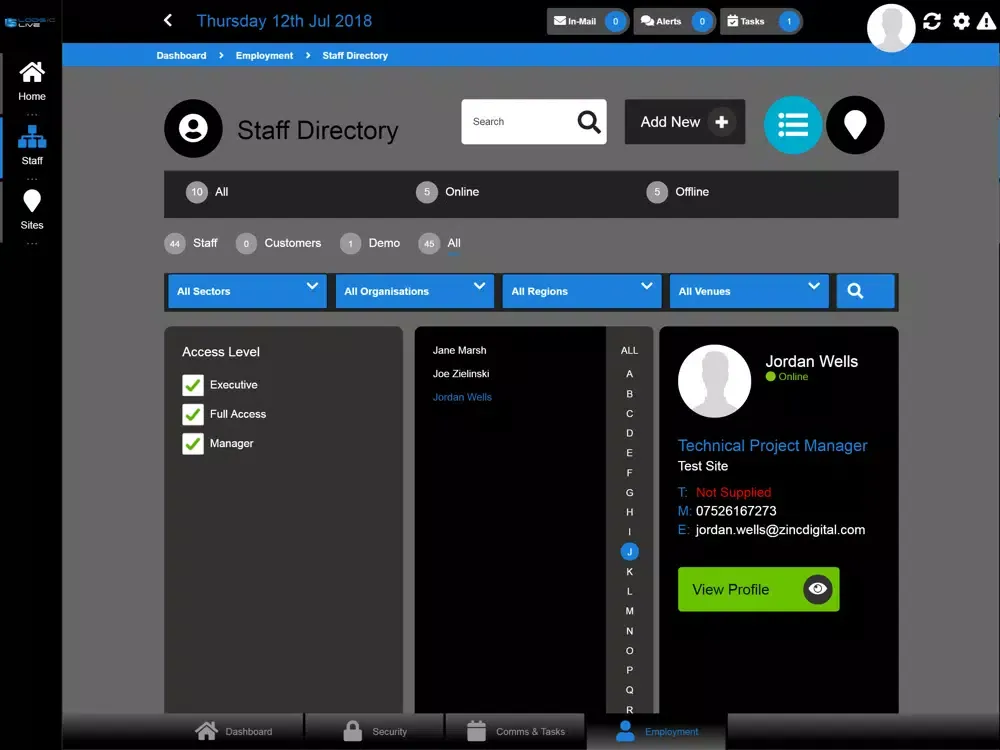Open the Employment bottom tab

pyautogui.click(x=656, y=732)
